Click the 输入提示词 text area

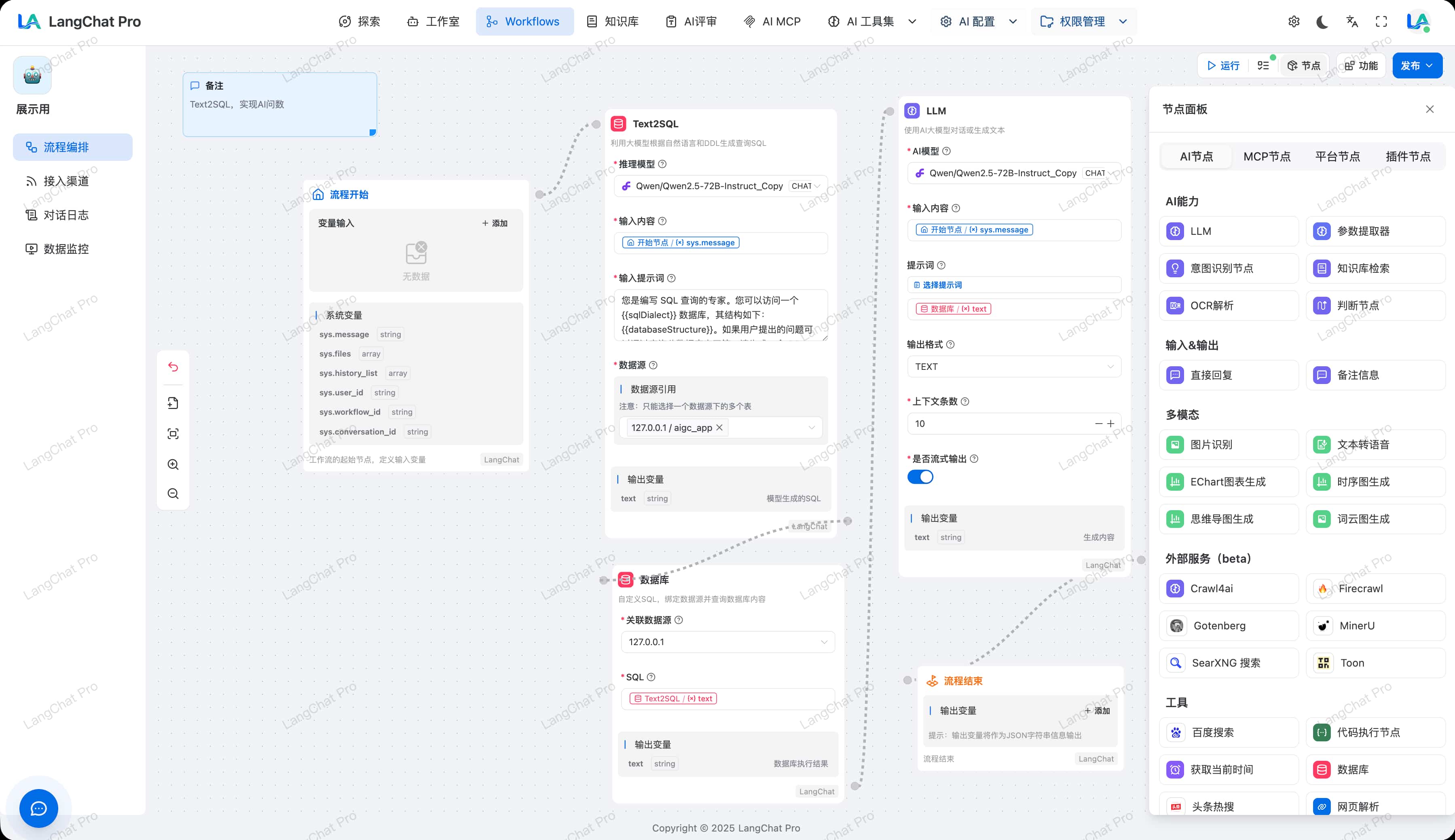pyautogui.click(x=720, y=315)
